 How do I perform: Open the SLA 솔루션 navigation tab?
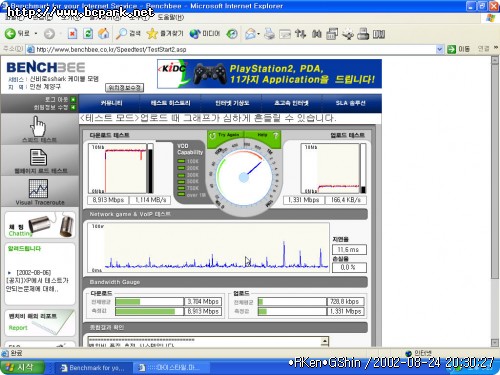[350, 103]
